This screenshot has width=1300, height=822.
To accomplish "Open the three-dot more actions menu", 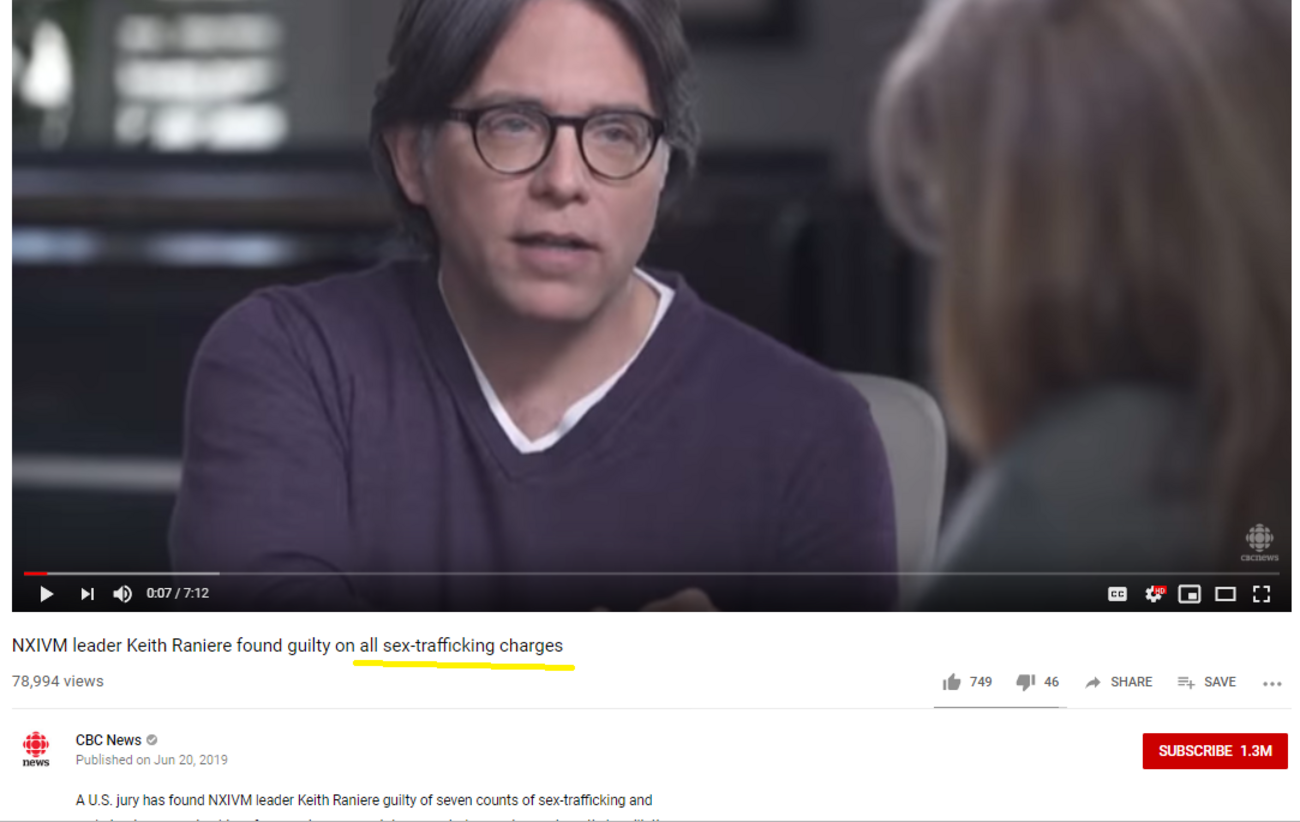I will 1272,684.
